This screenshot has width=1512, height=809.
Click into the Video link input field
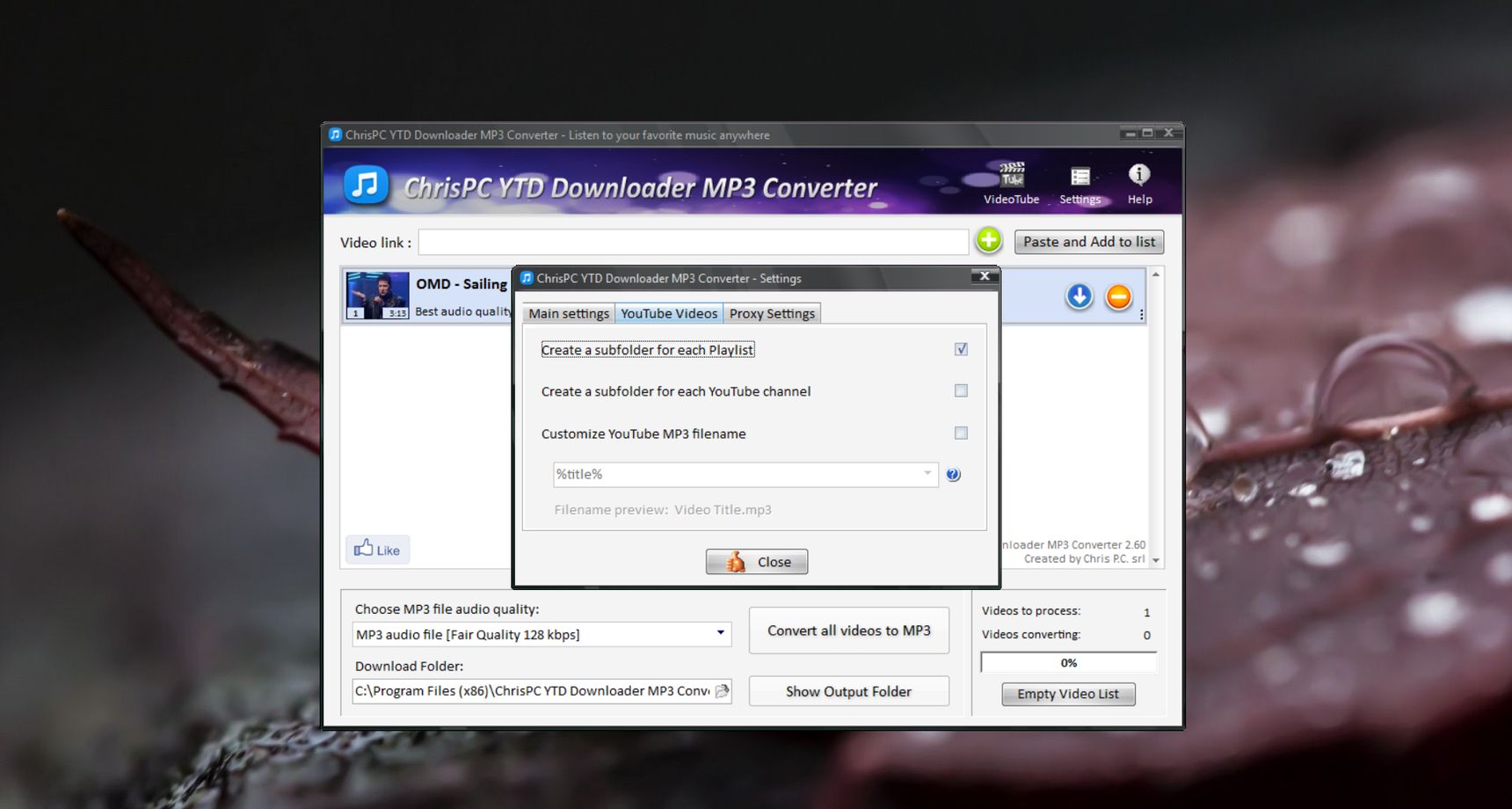pyautogui.click(x=694, y=243)
